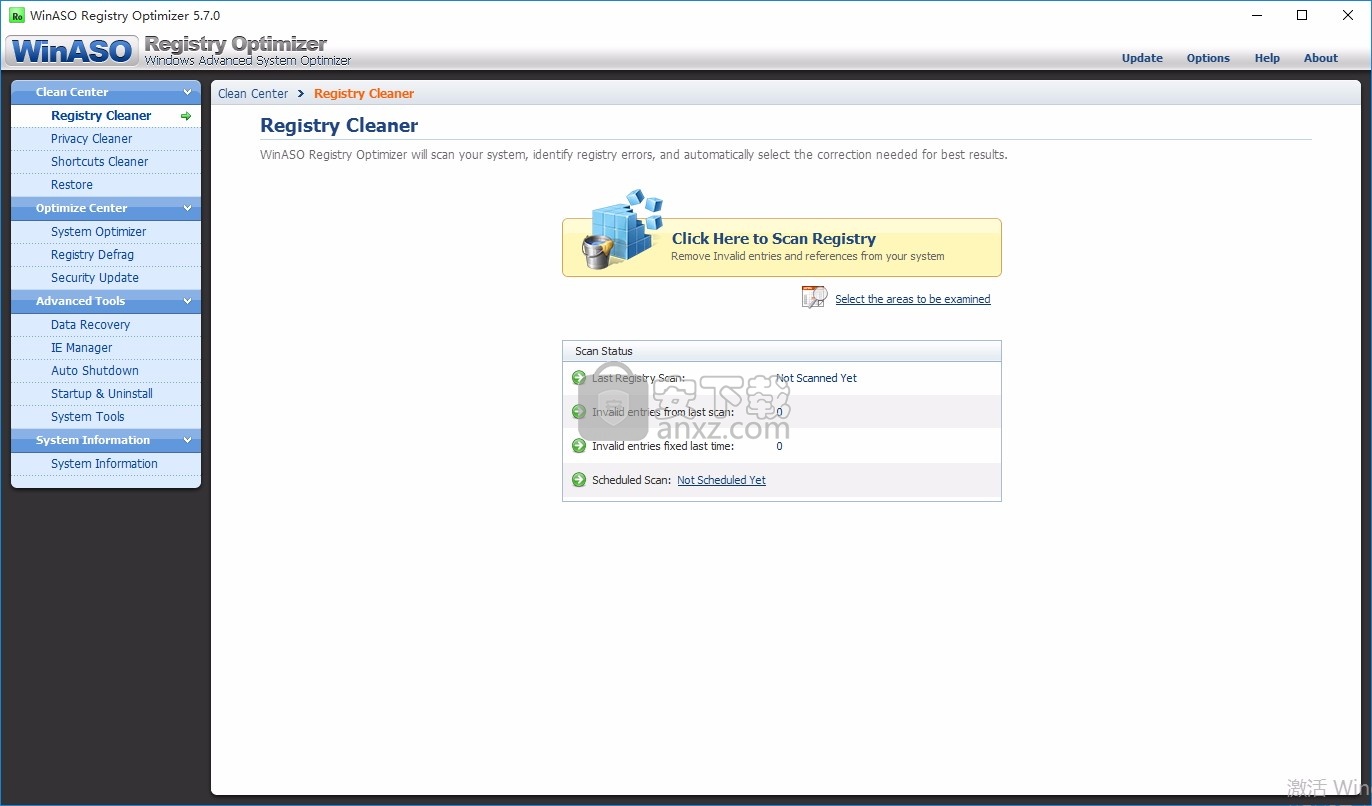Screen dimensions: 1372x806
Task: Maximize the WinASO window
Action: 1302,15
